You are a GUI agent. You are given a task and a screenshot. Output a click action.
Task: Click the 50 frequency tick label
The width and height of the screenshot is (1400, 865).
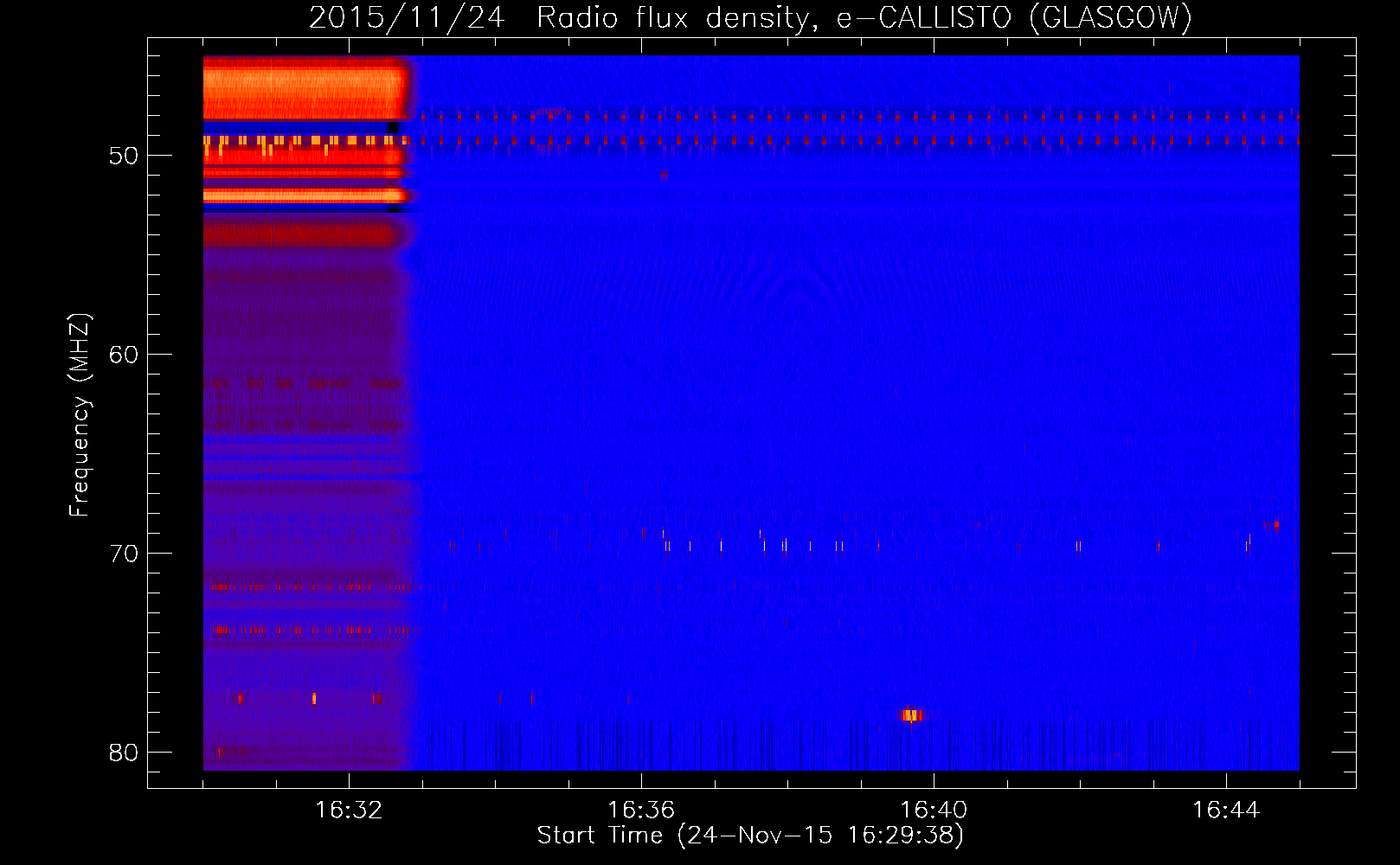pos(124,156)
